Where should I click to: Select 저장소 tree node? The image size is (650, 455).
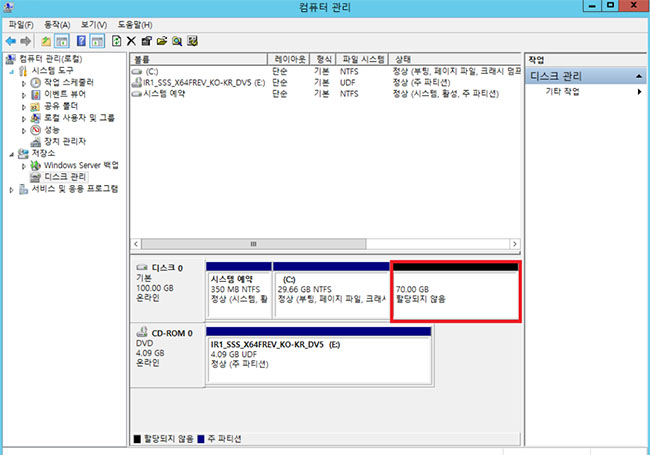[x=43, y=153]
